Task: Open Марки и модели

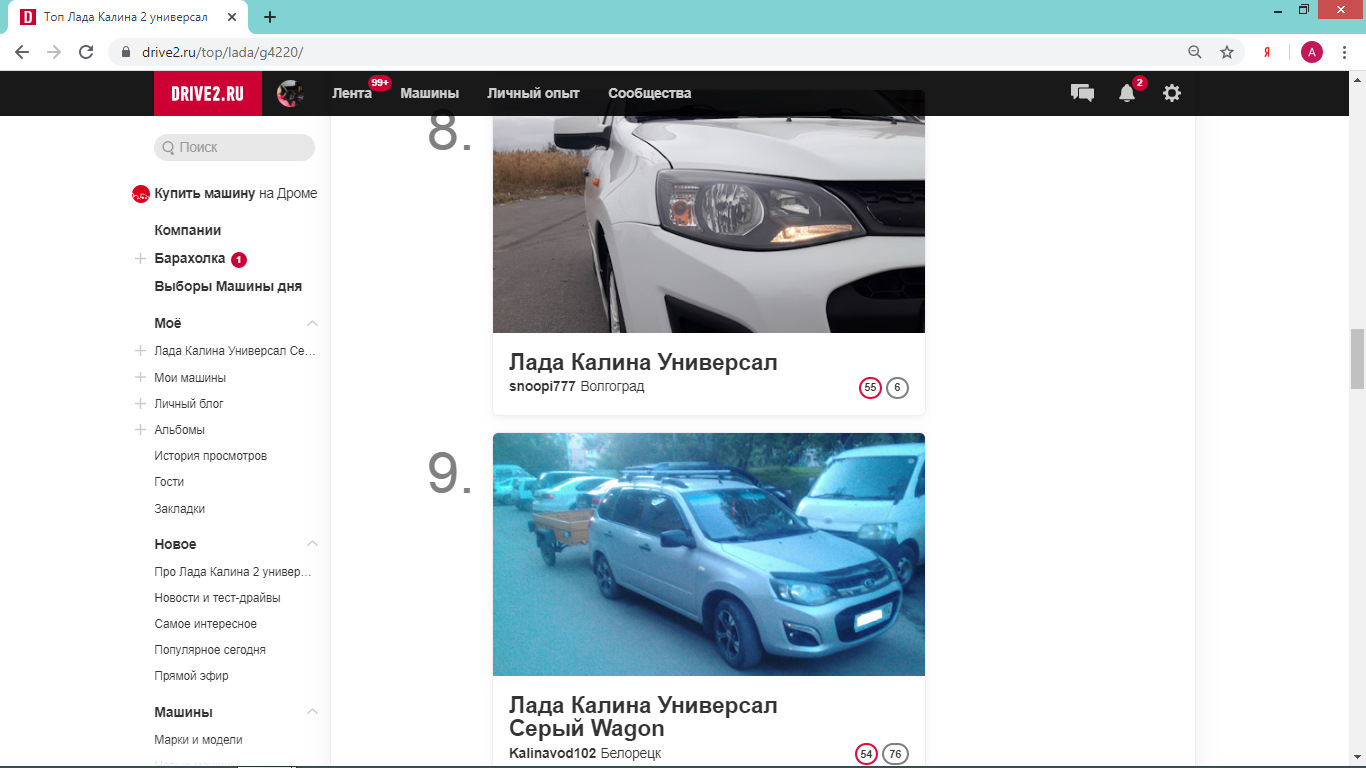Action: pyautogui.click(x=198, y=740)
